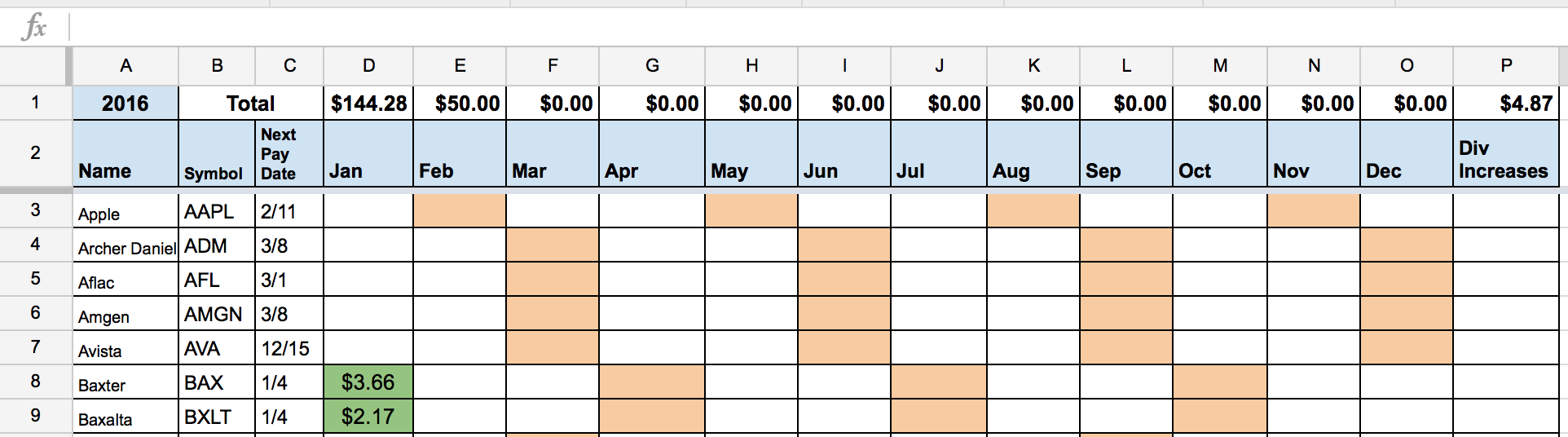
Task: Click Avista's 12/15 pay date cell
Action: click(289, 348)
